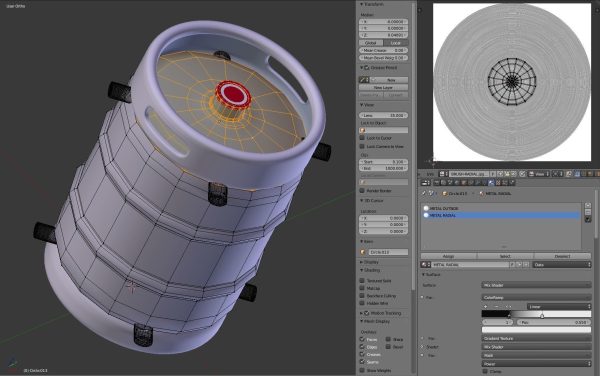
Task: Click the METAL RADIAL material icon in the breadcrumb
Action: click(x=482, y=194)
